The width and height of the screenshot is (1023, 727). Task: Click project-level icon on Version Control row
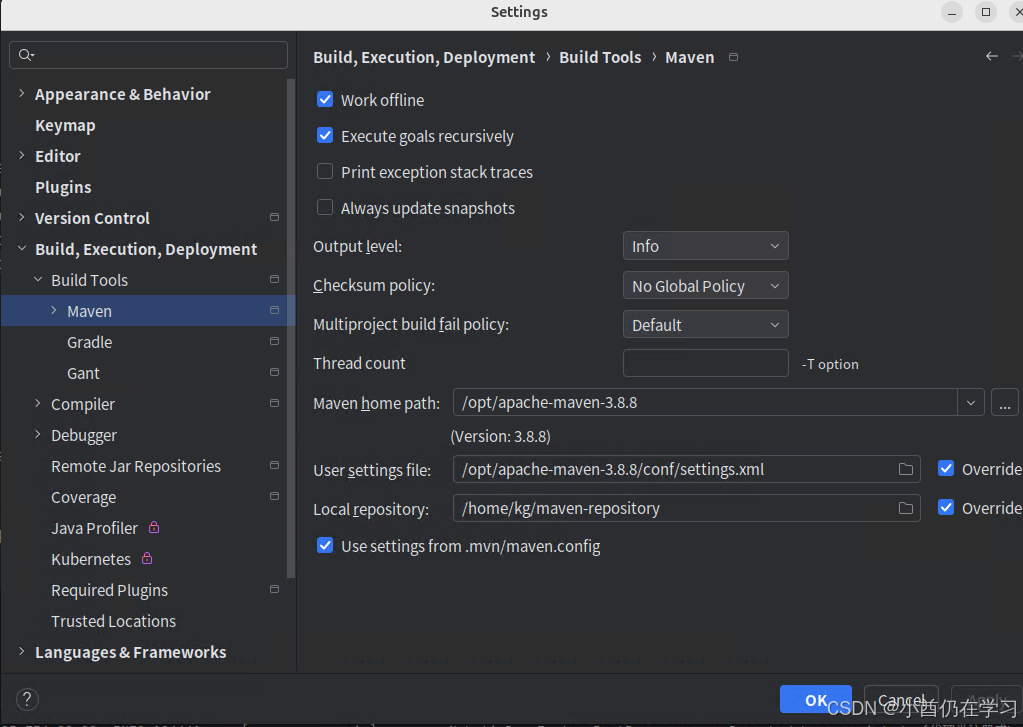click(x=275, y=217)
